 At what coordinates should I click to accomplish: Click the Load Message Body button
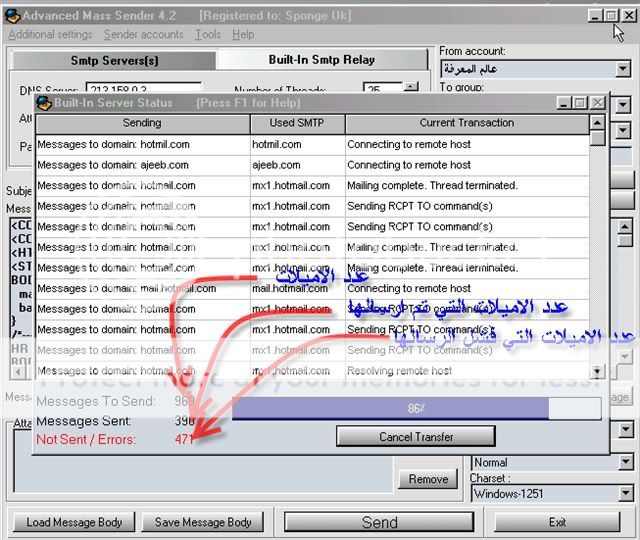point(74,522)
